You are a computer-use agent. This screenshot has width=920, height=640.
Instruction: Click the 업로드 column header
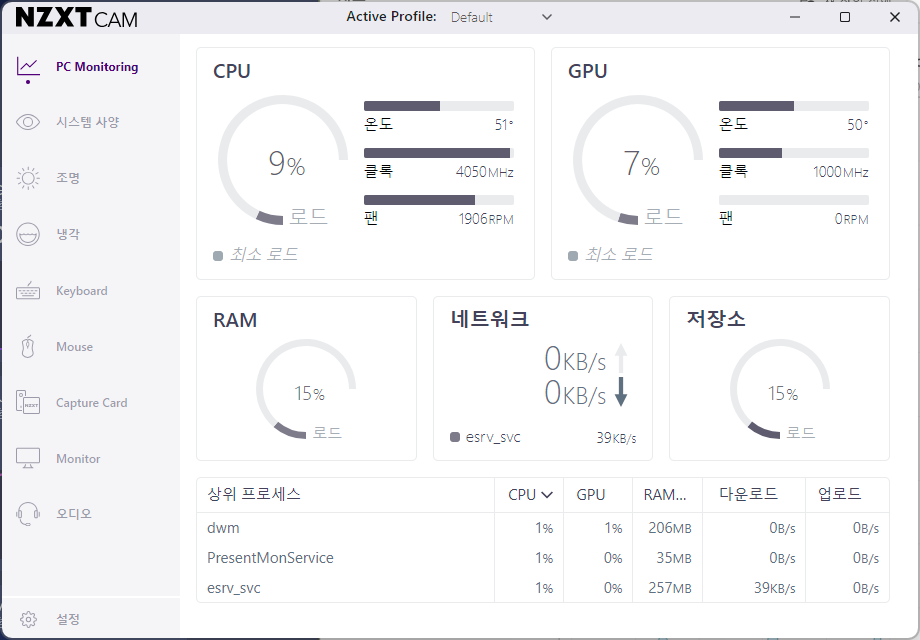pos(839,494)
